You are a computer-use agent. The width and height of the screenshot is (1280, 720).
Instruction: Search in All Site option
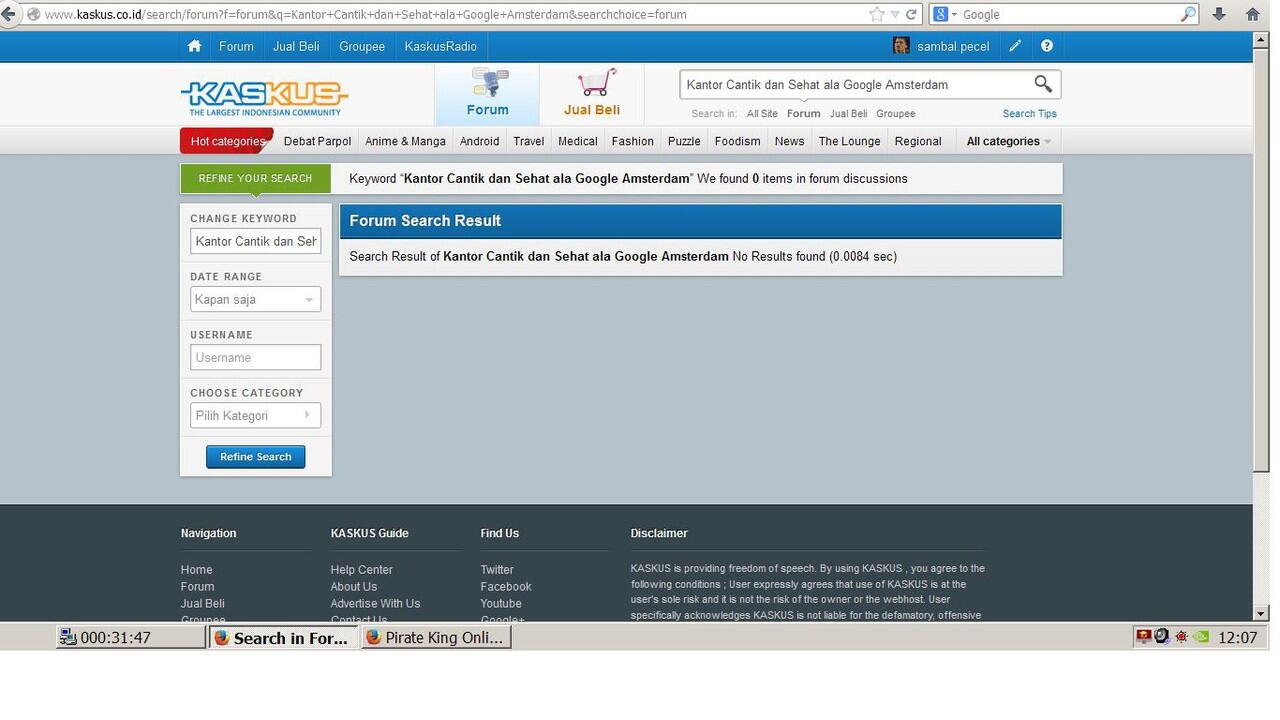pos(762,114)
